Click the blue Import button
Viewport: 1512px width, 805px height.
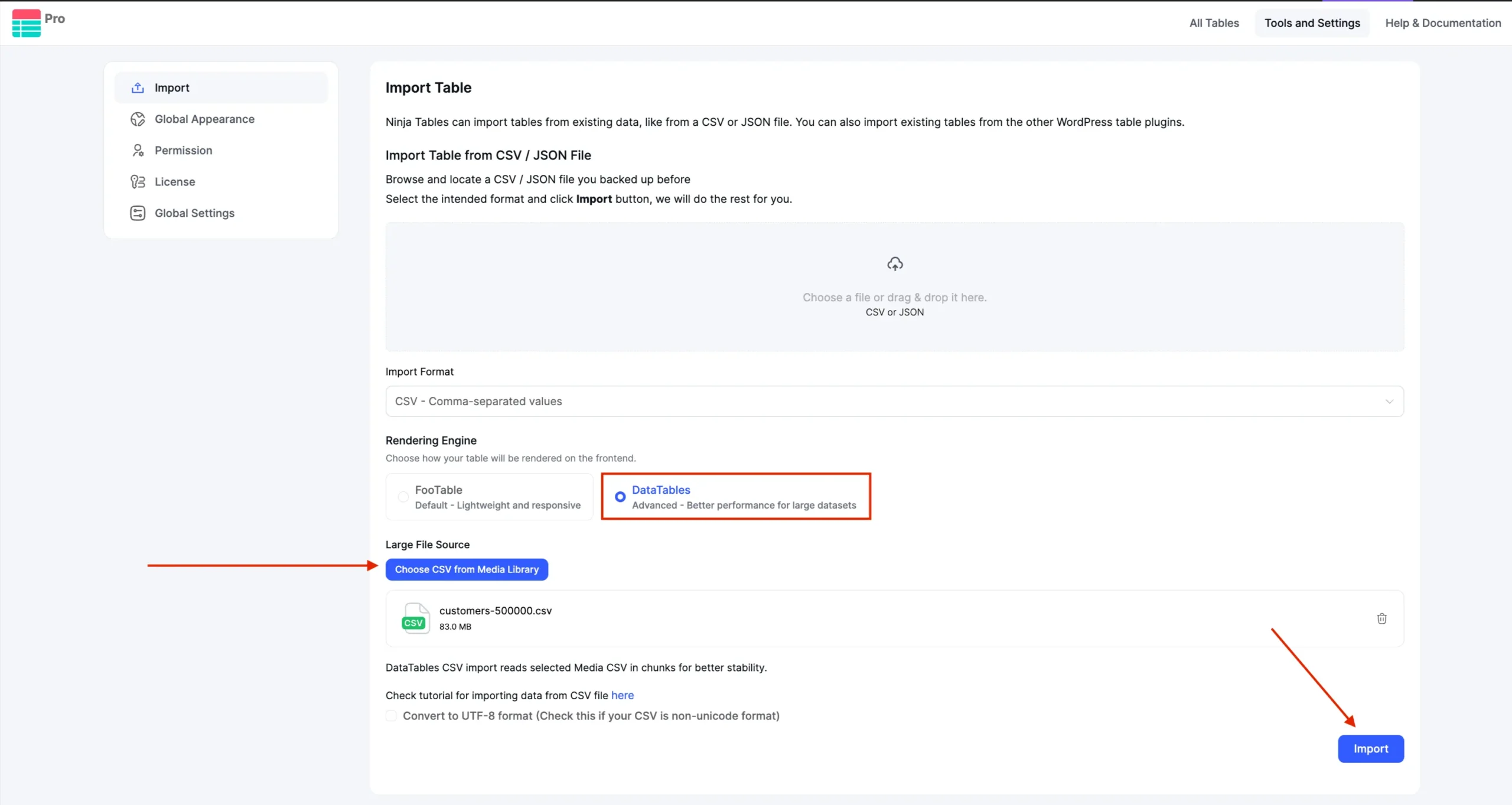[1371, 748]
